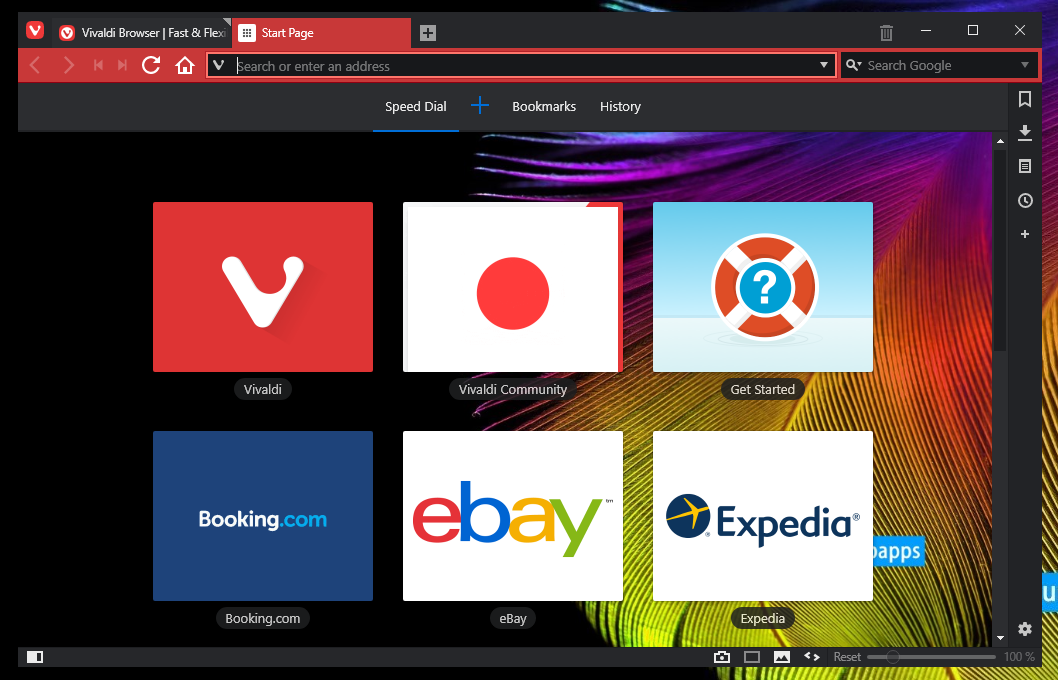
Task: Reload the current page
Action: pyautogui.click(x=151, y=65)
